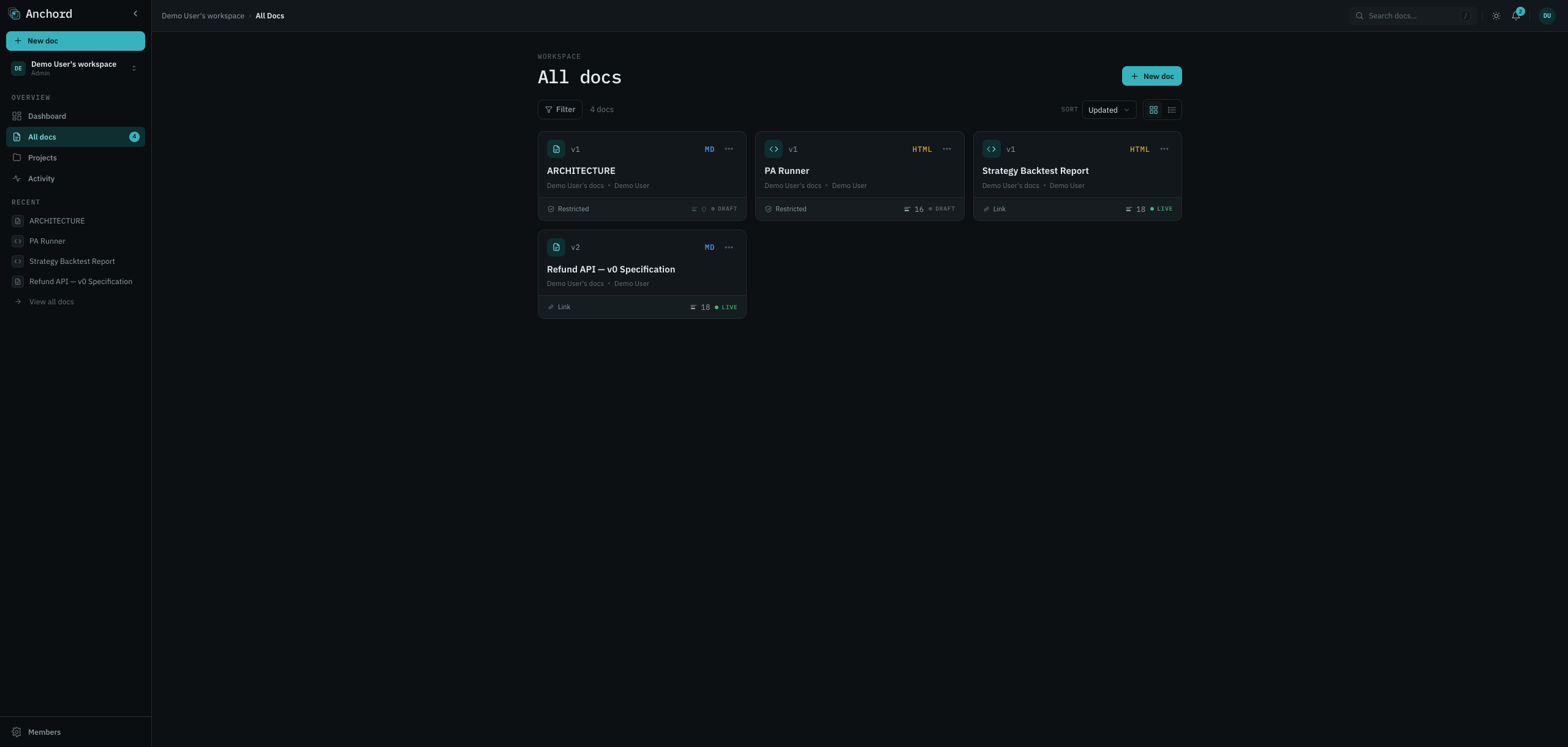Click Restricted badge on ARCHITECTURE card
The image size is (1568, 747).
(x=568, y=209)
